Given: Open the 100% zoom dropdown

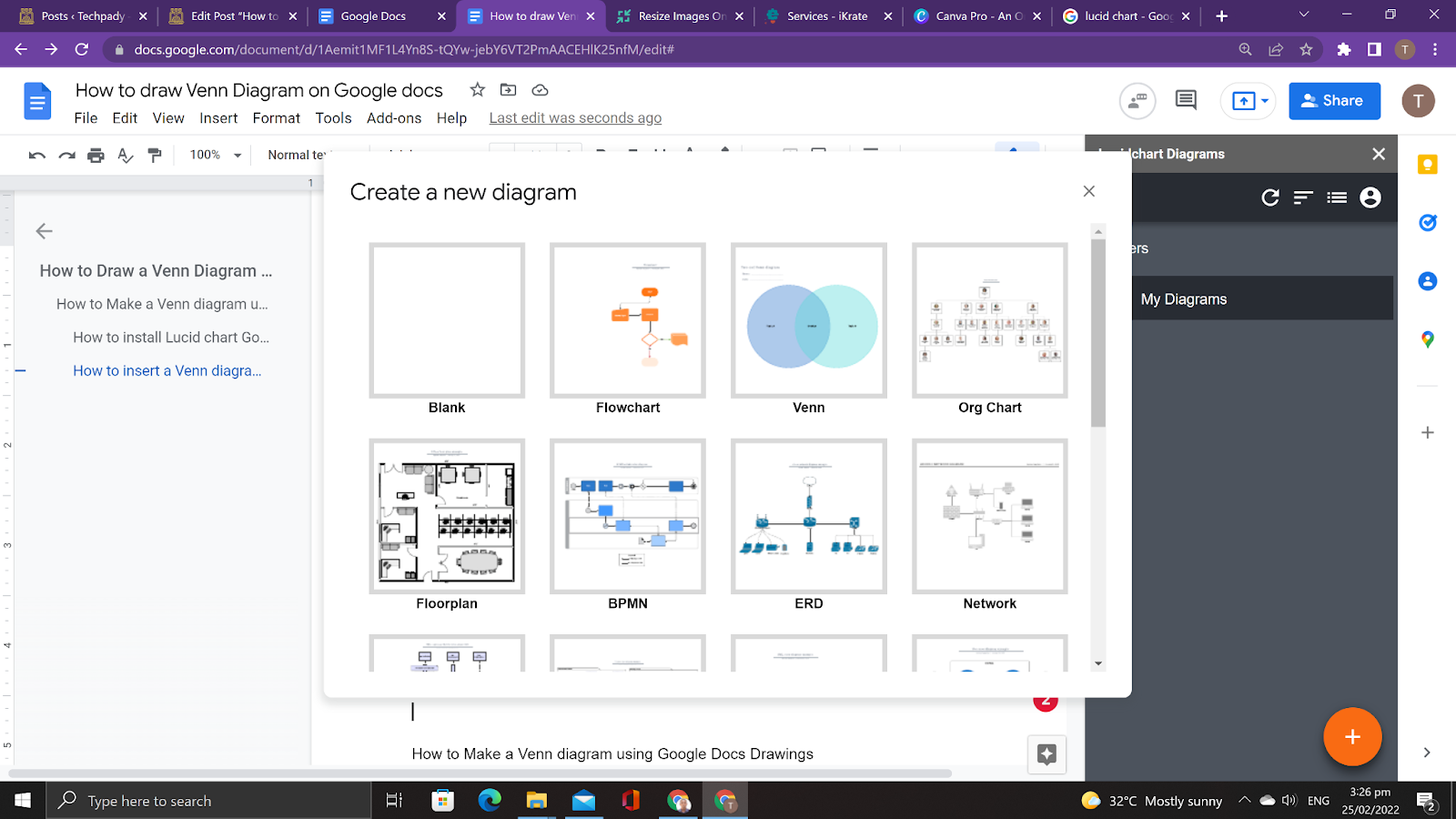Looking at the screenshot, I should point(215,156).
